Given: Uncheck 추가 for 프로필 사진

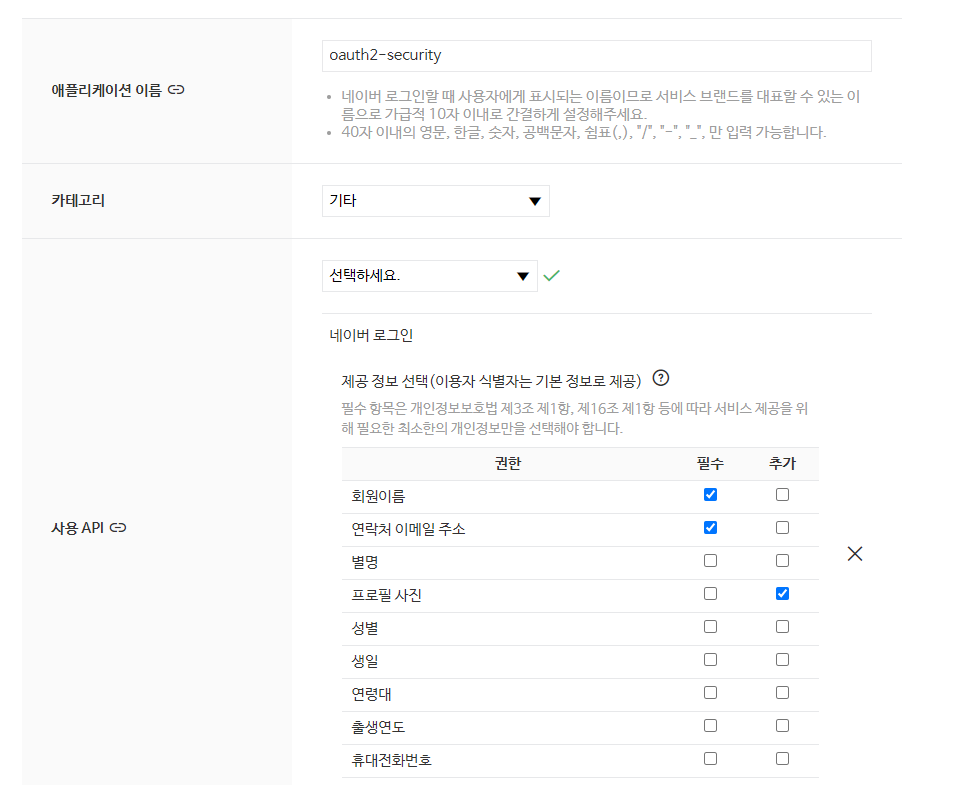Looking at the screenshot, I should (x=782, y=593).
